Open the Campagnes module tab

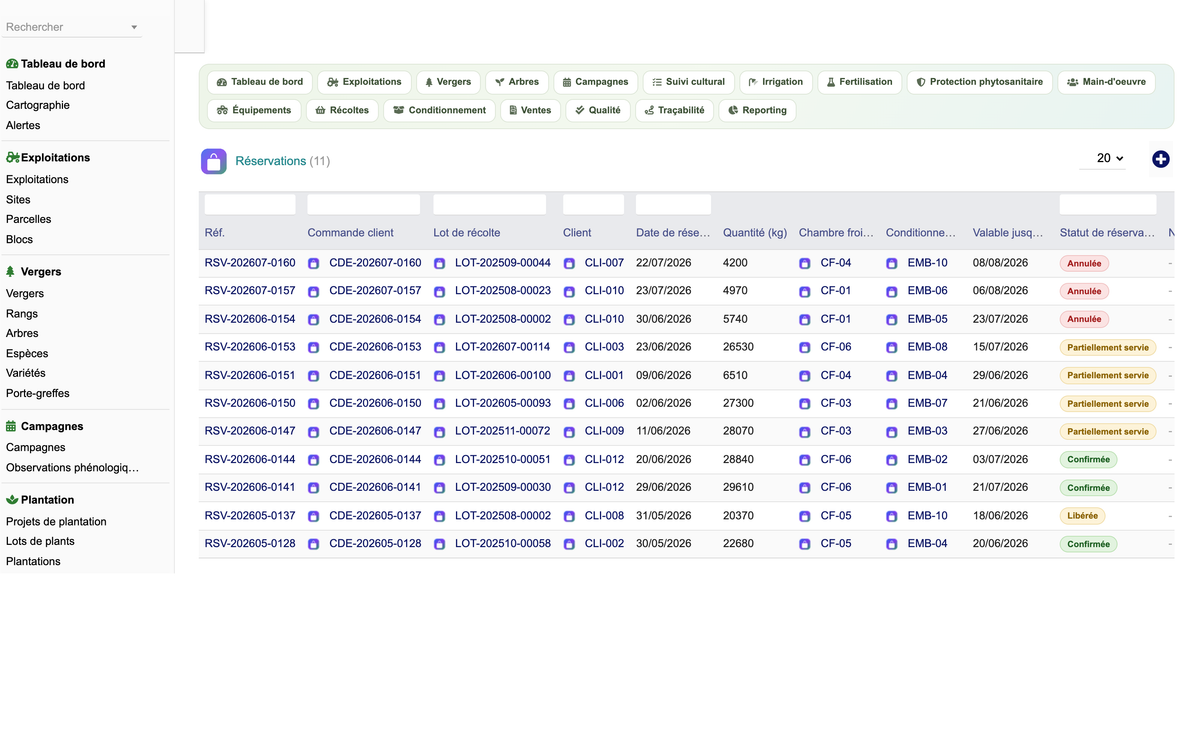coord(595,82)
